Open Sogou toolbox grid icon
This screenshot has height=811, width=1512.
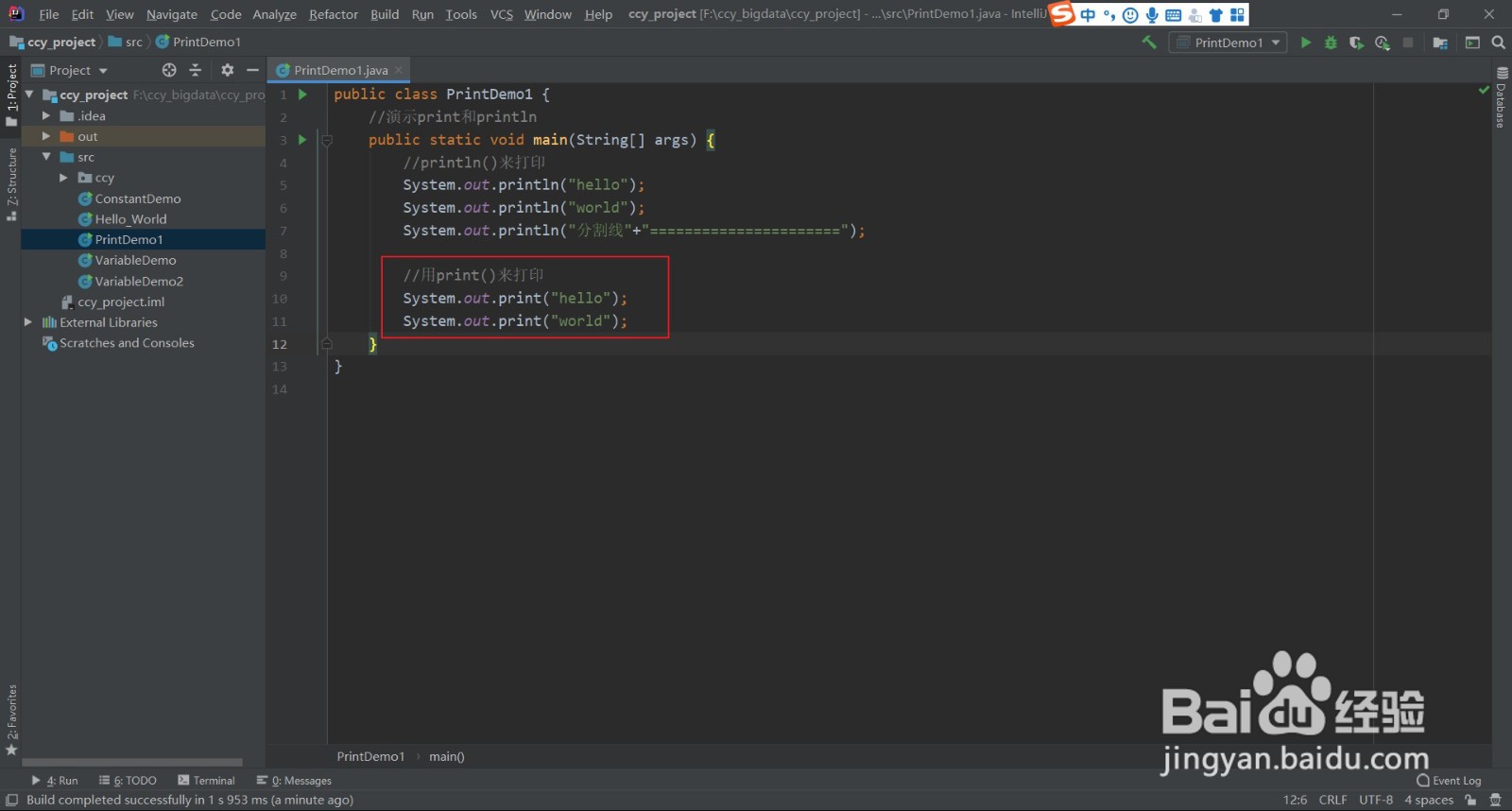coord(1237,15)
